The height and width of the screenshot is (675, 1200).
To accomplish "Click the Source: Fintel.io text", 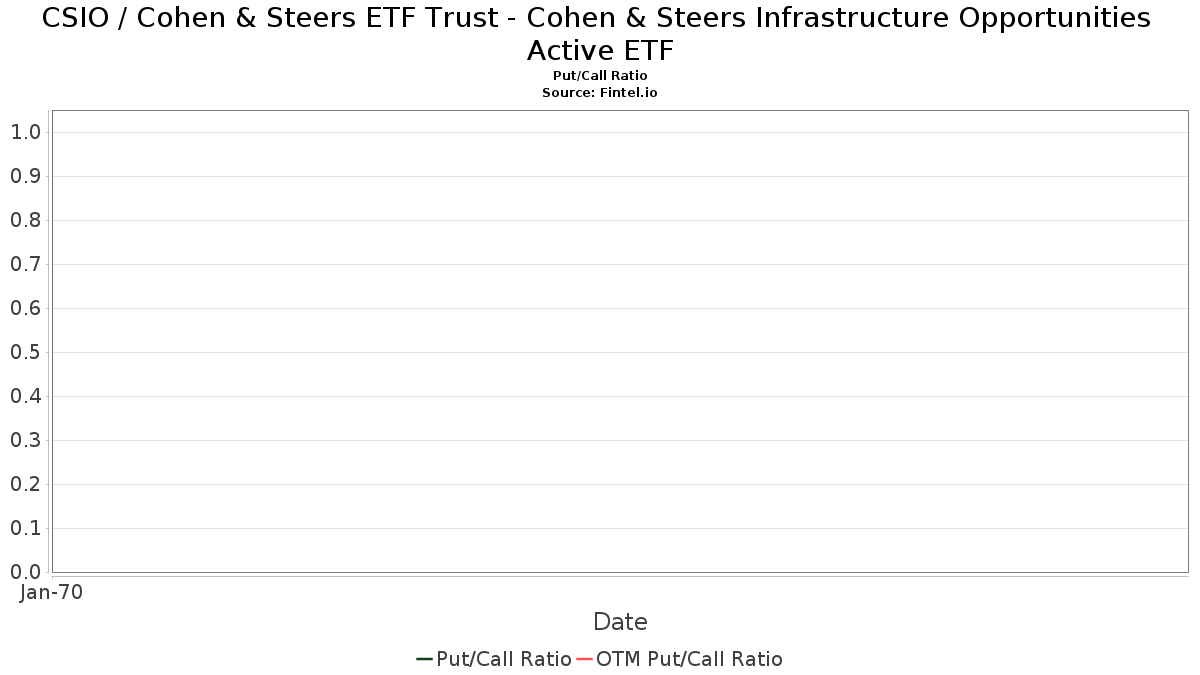I will [x=600, y=92].
